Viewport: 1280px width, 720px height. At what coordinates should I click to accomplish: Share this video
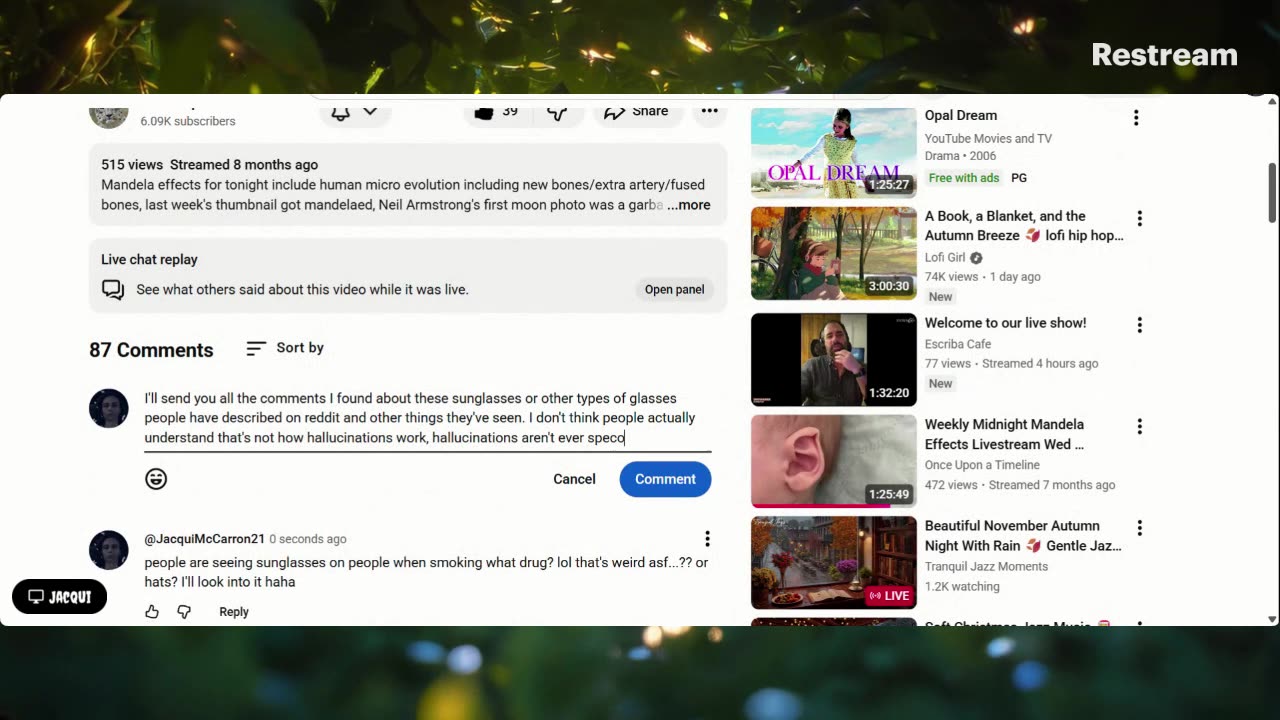[x=636, y=111]
